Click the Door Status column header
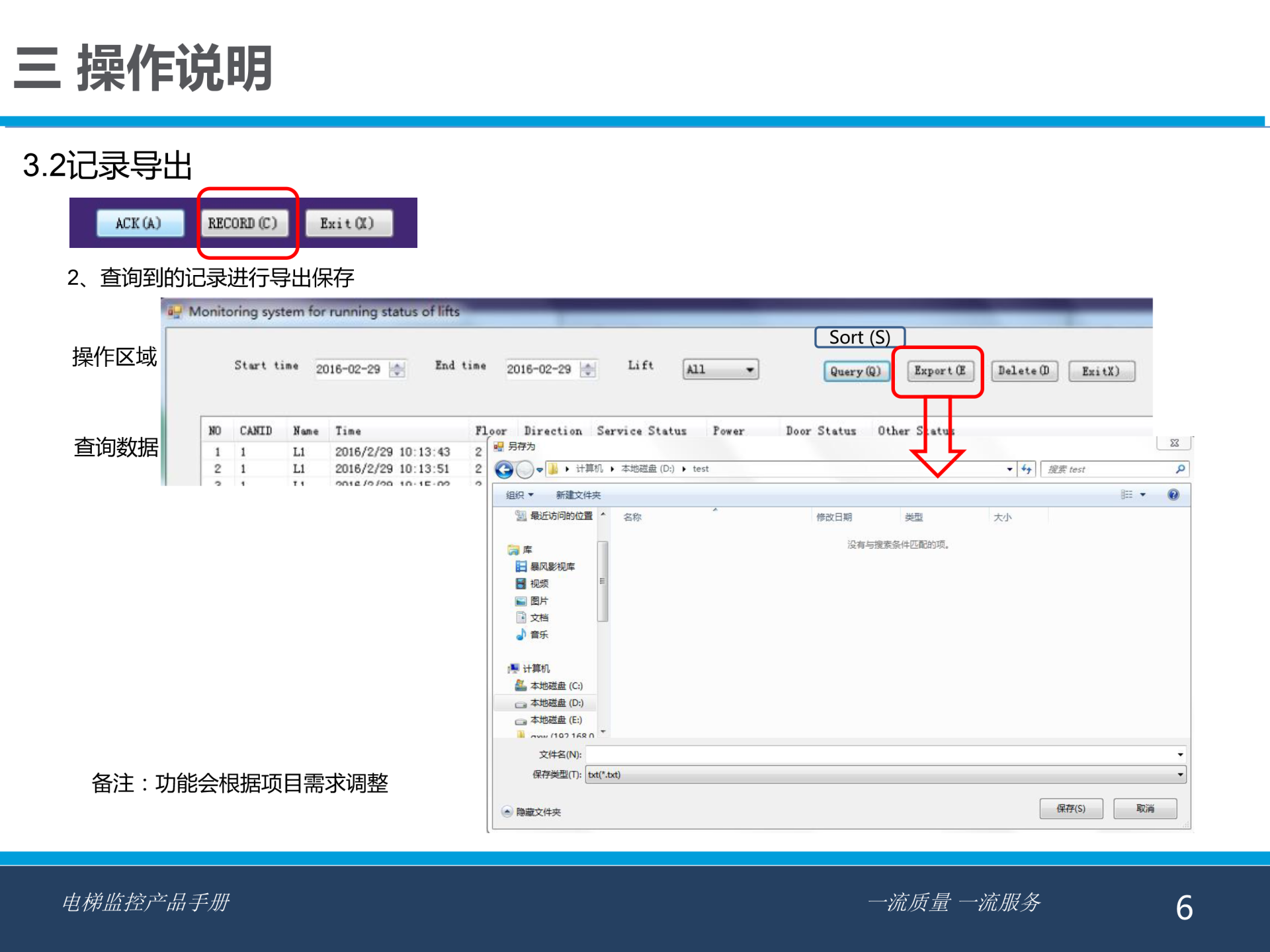The height and width of the screenshot is (952, 1270). pos(821,431)
